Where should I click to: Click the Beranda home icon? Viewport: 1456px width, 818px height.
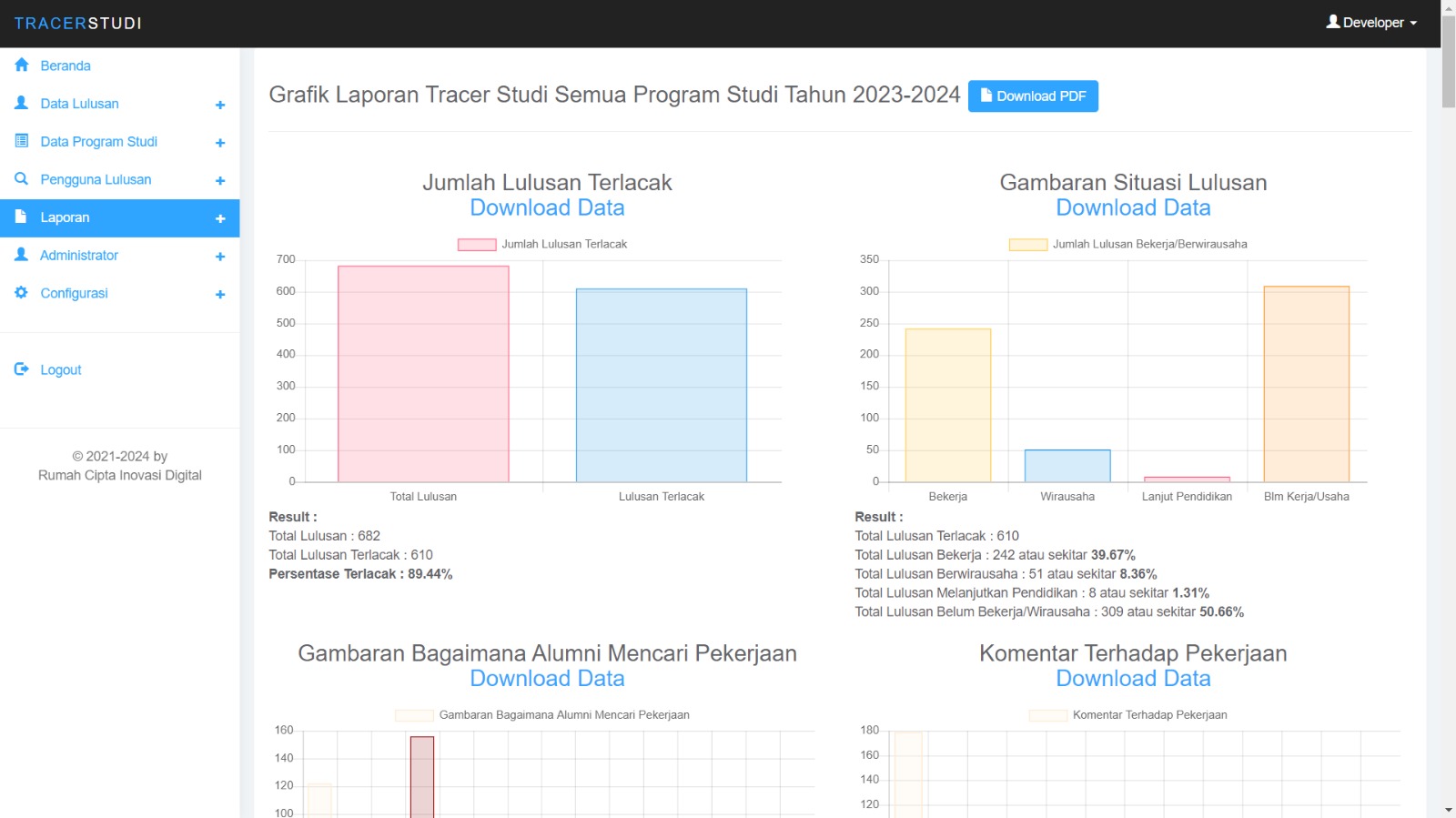point(22,66)
